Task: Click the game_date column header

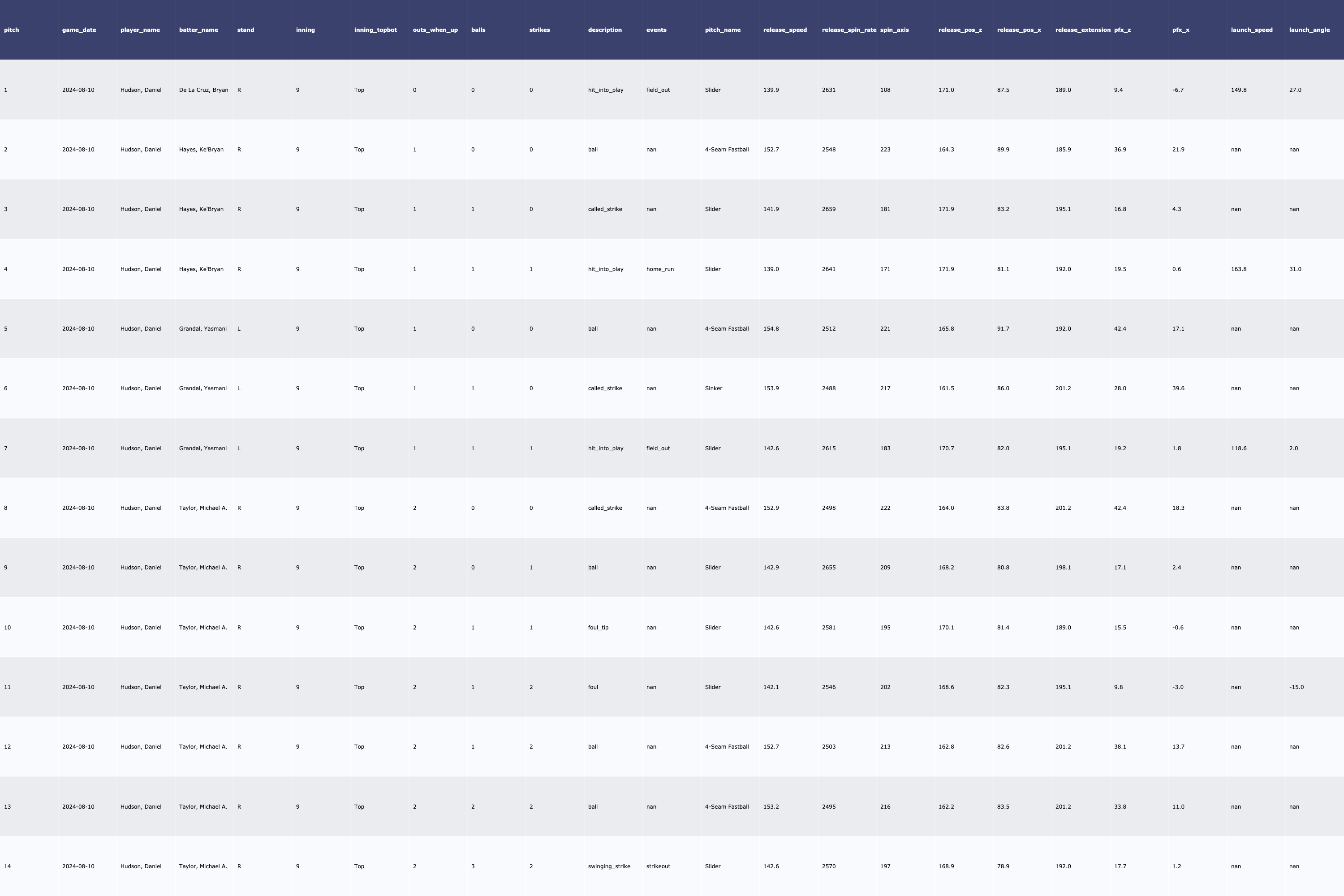Action: point(79,30)
